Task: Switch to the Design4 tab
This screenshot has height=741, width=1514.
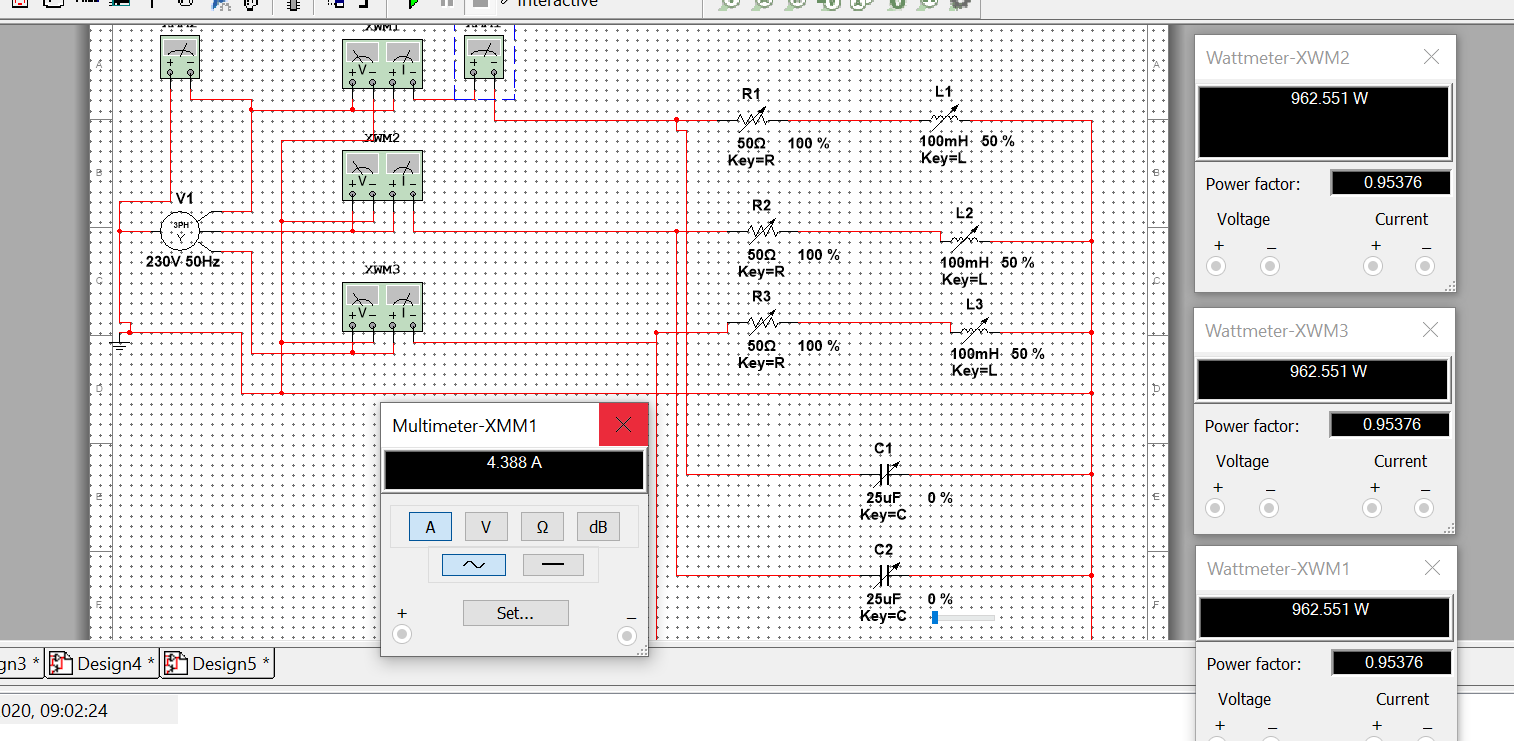Action: click(x=100, y=663)
